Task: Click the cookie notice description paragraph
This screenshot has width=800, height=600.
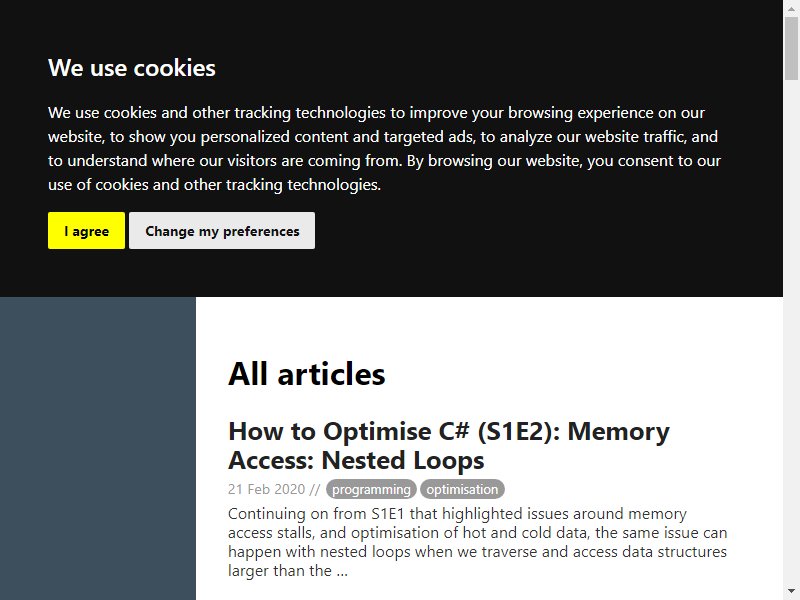Action: pos(384,148)
